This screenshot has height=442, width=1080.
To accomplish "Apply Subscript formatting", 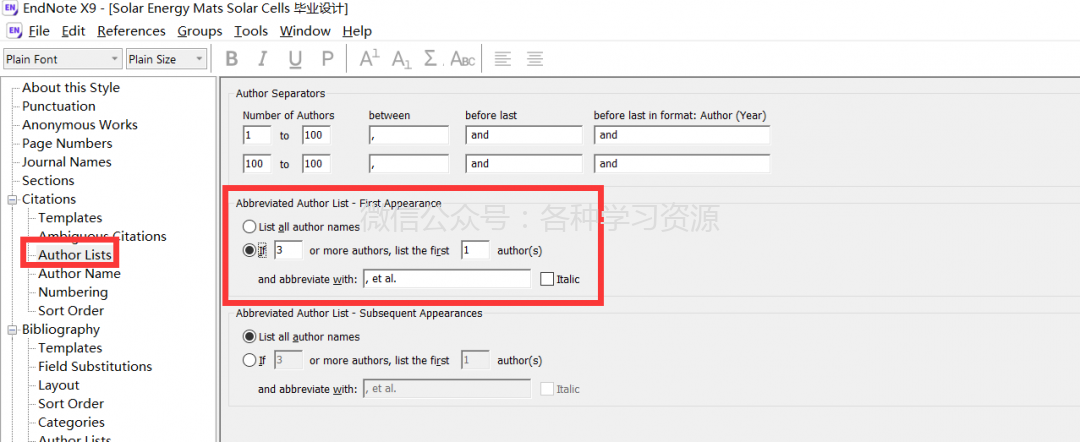I will 402,60.
